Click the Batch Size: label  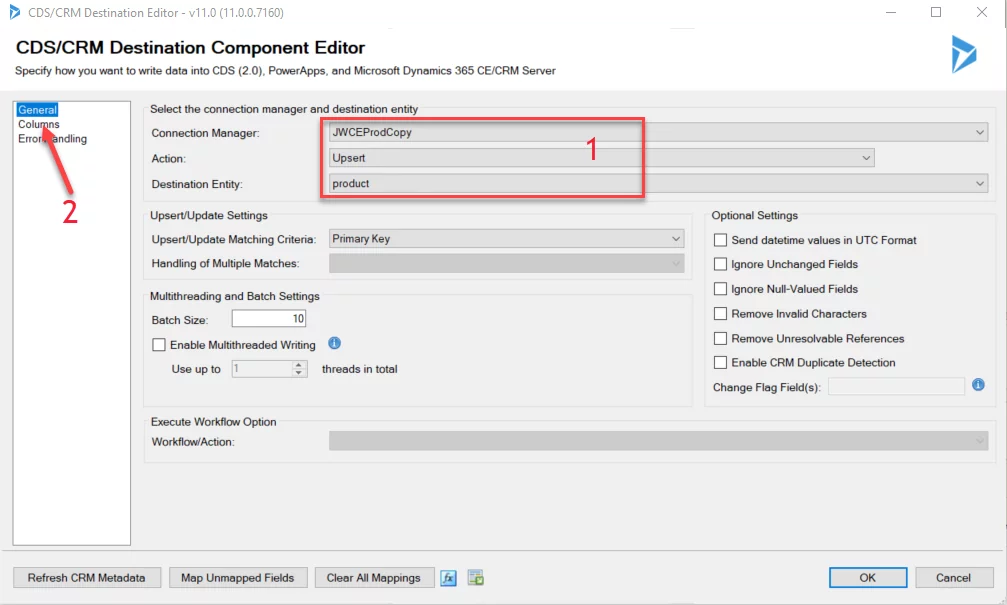coord(180,320)
